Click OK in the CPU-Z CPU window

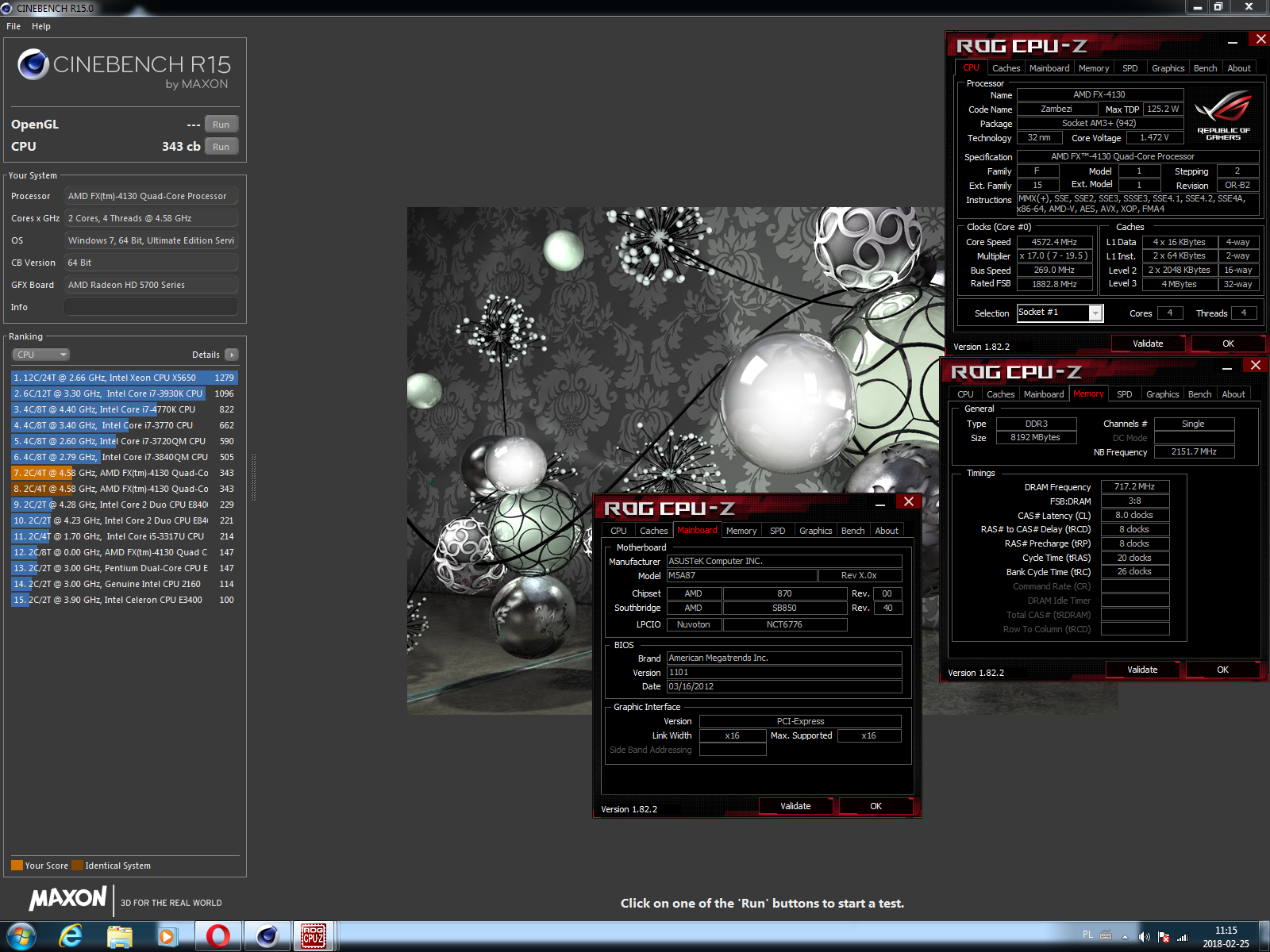pos(1228,344)
